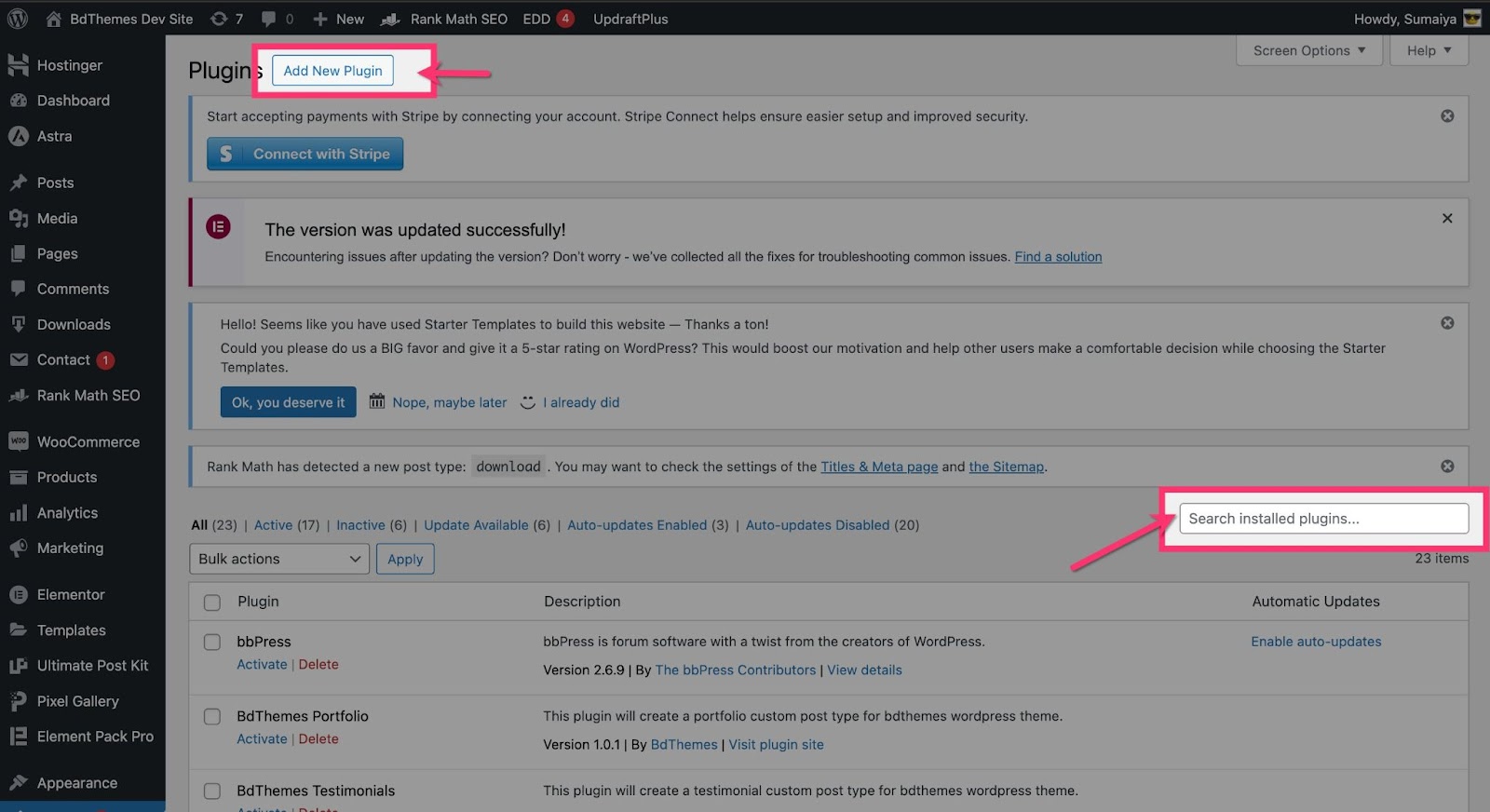This screenshot has height=812, width=1490.
Task: Click the Elementor sidebar icon
Action: [18, 594]
